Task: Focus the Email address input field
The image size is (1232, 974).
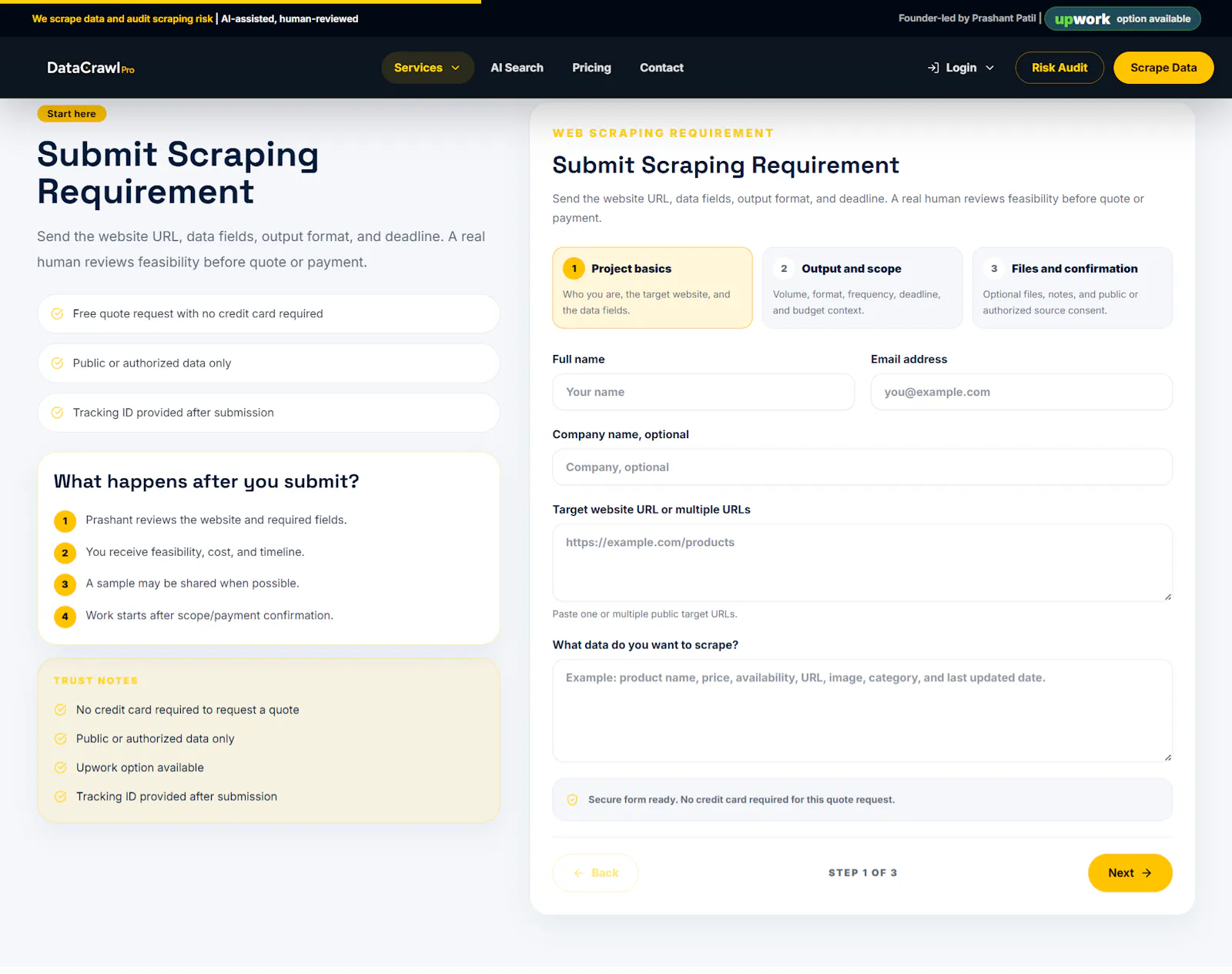Action: coord(1022,392)
